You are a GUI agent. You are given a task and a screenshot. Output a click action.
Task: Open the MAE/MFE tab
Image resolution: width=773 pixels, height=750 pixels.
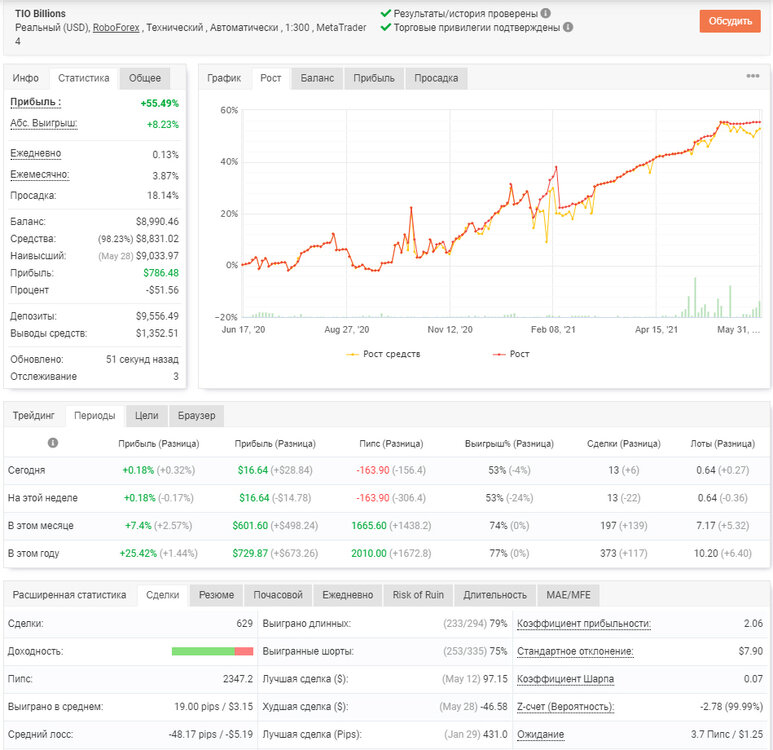[568, 595]
